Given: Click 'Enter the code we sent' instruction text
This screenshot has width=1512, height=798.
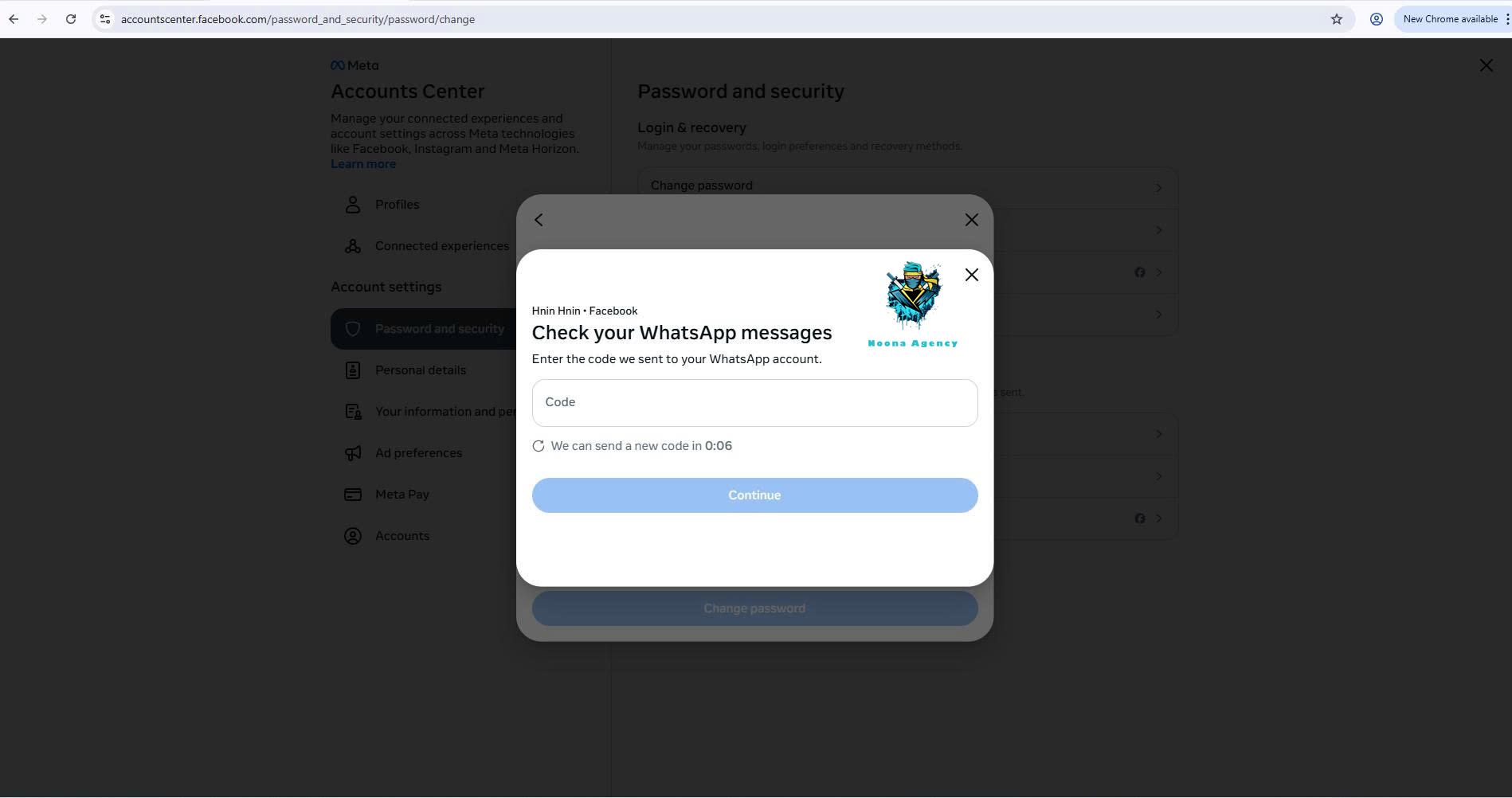Looking at the screenshot, I should (x=676, y=359).
